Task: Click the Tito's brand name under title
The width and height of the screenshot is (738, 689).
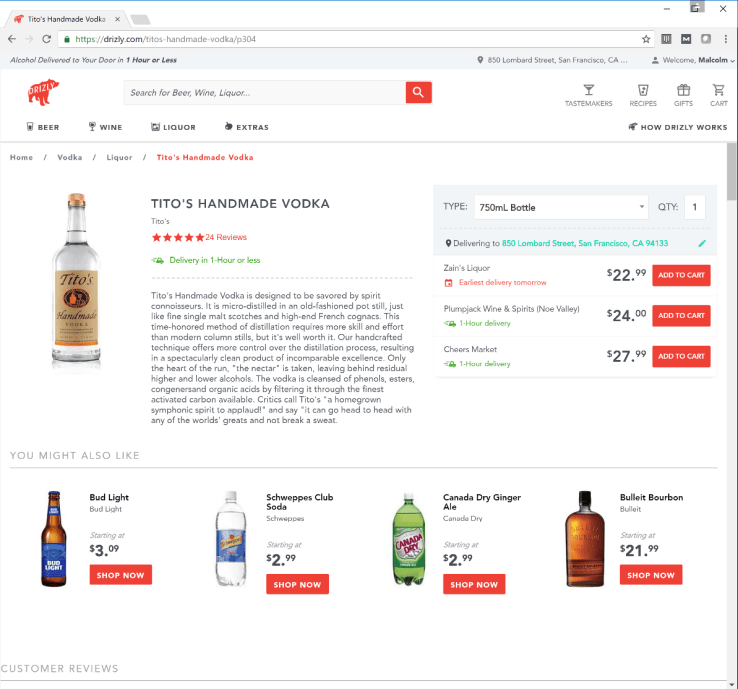Action: tap(160, 221)
